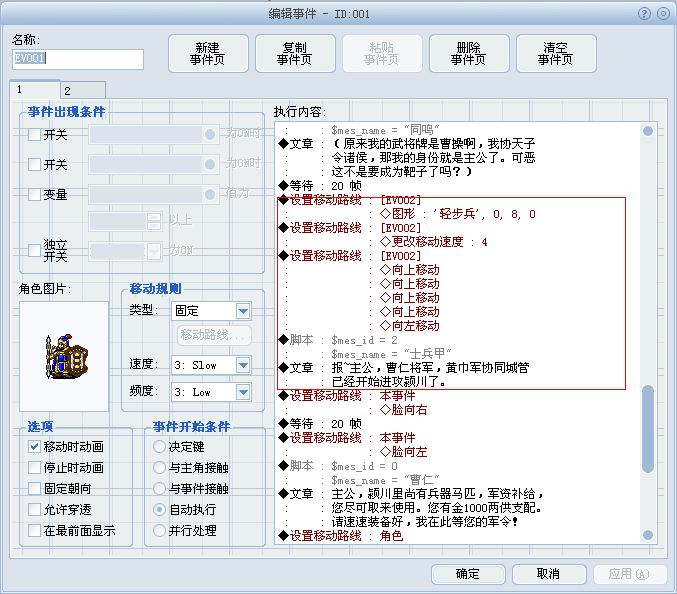Select the 并行处理 trigger radio button
This screenshot has height=594, width=677.
pyautogui.click(x=159, y=530)
